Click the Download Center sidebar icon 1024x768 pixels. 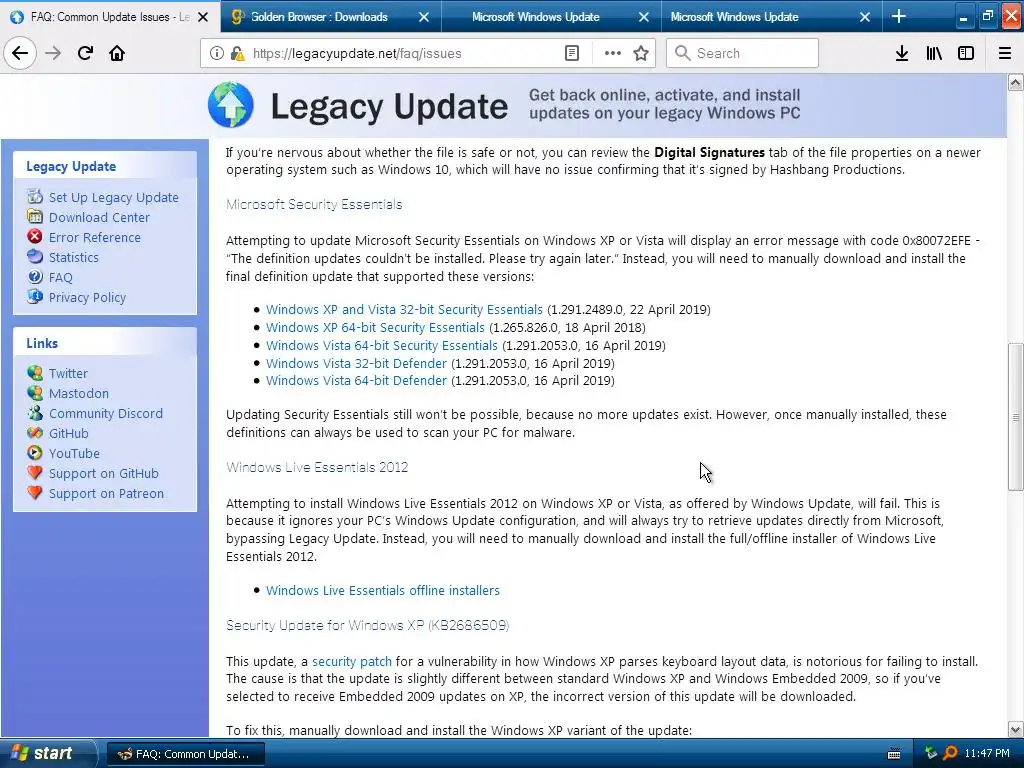tap(35, 217)
